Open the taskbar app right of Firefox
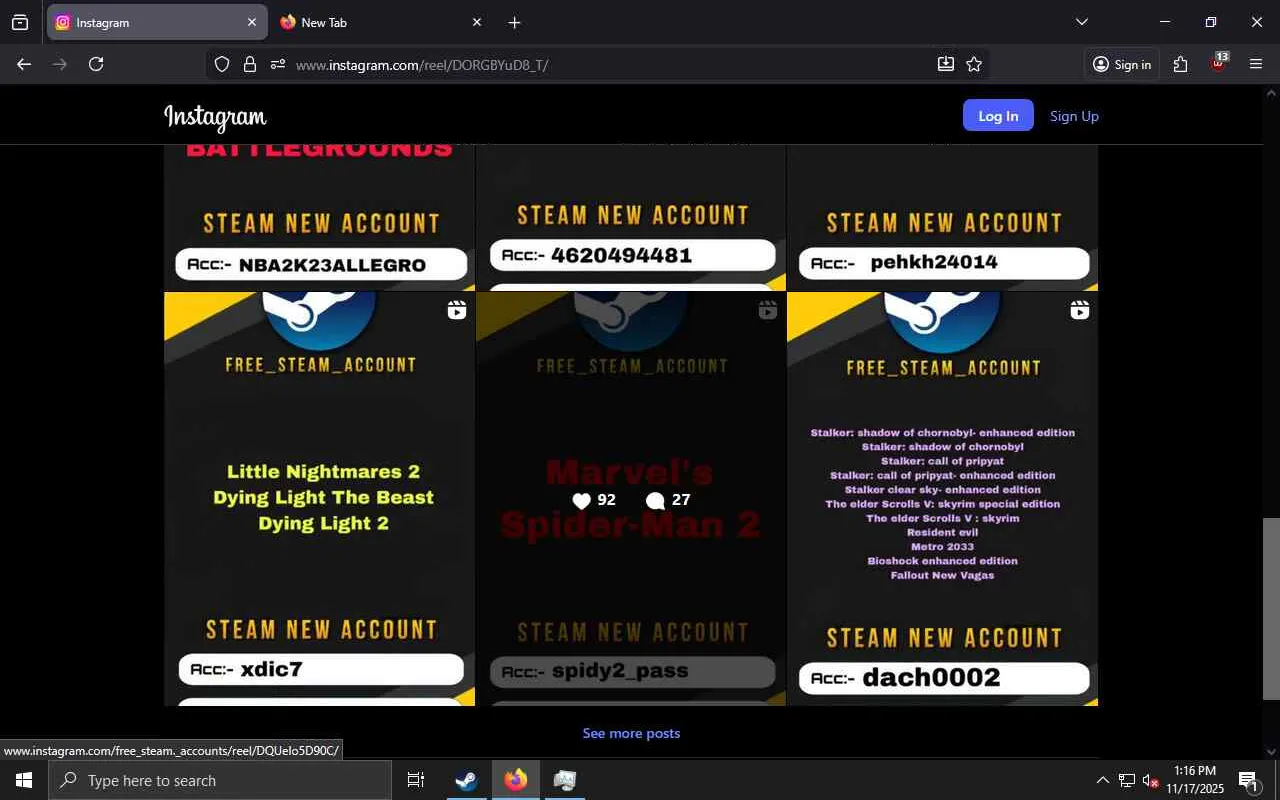 pyautogui.click(x=565, y=780)
